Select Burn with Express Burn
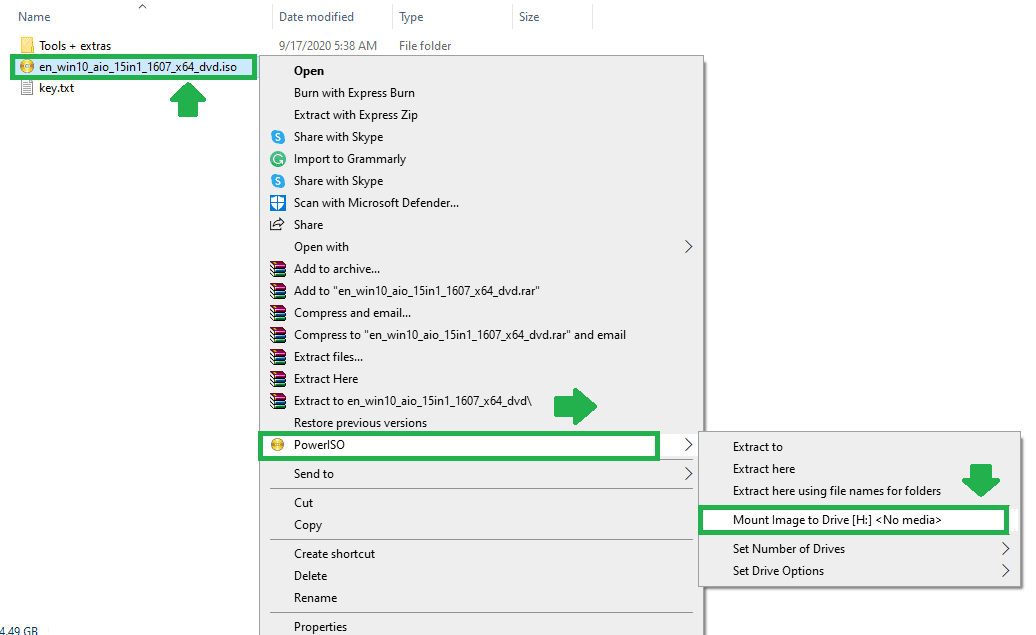This screenshot has width=1036, height=635. [354, 93]
